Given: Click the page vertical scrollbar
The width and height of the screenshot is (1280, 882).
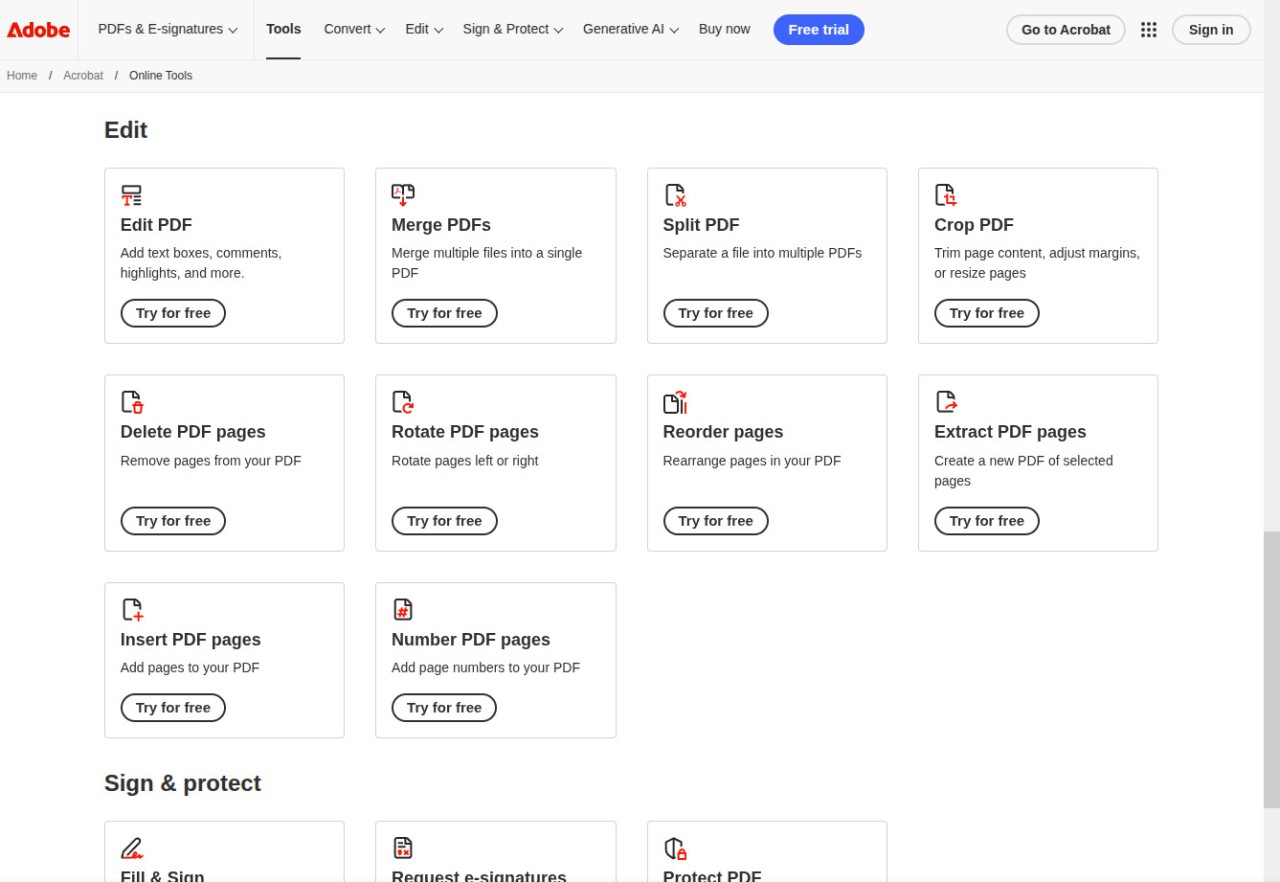Looking at the screenshot, I should 1271,668.
